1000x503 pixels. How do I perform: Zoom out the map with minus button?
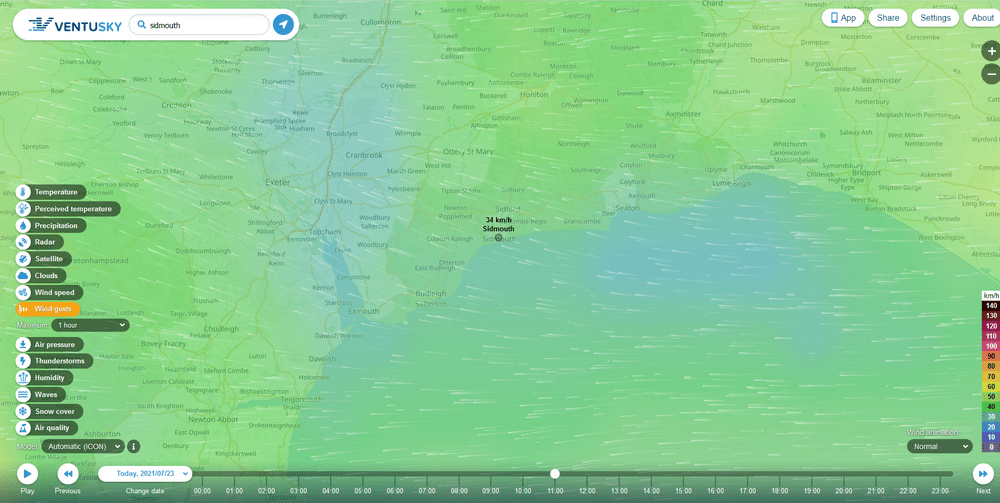(x=990, y=73)
